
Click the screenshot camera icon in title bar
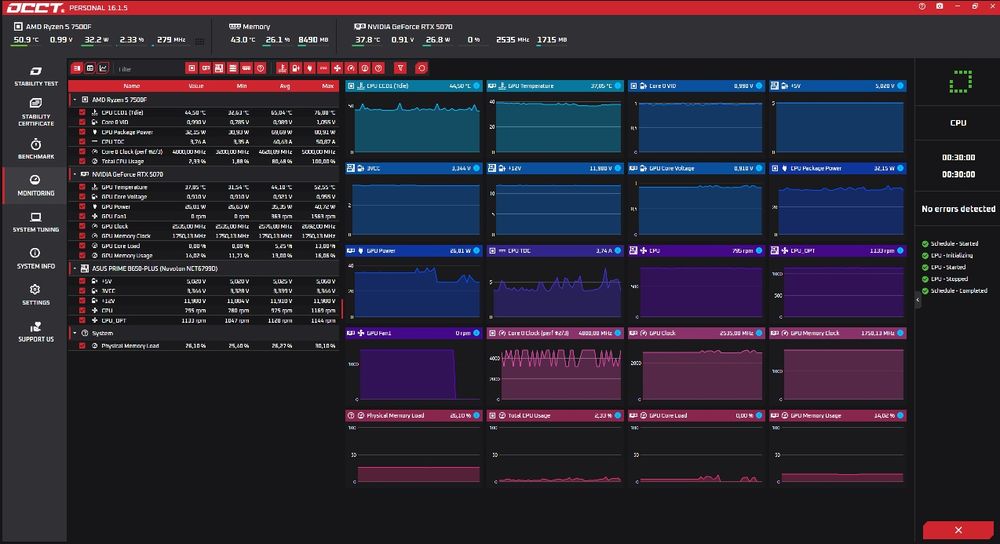coord(939,6)
